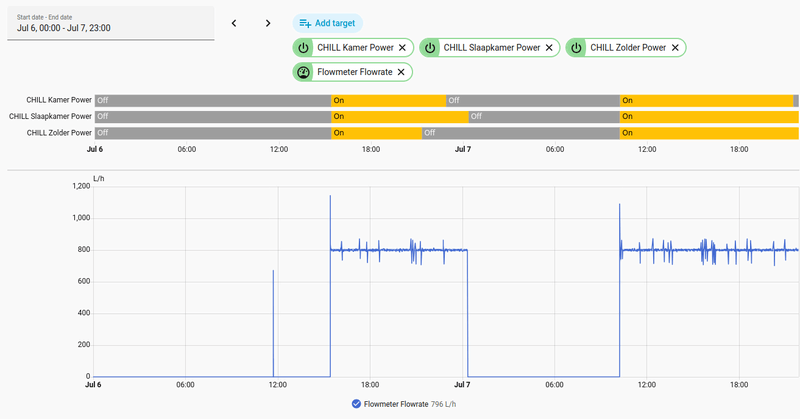The width and height of the screenshot is (800, 419).
Task: Remove the Flowmeter Flowrate target
Action: pyautogui.click(x=401, y=72)
